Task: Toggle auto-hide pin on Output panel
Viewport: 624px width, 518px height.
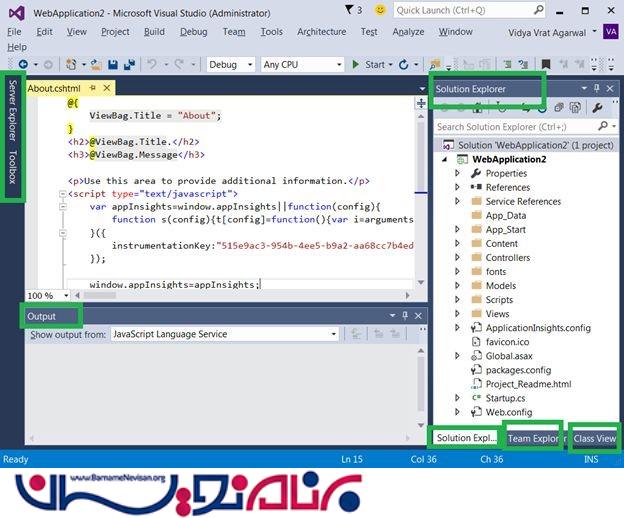Action: click(x=406, y=316)
